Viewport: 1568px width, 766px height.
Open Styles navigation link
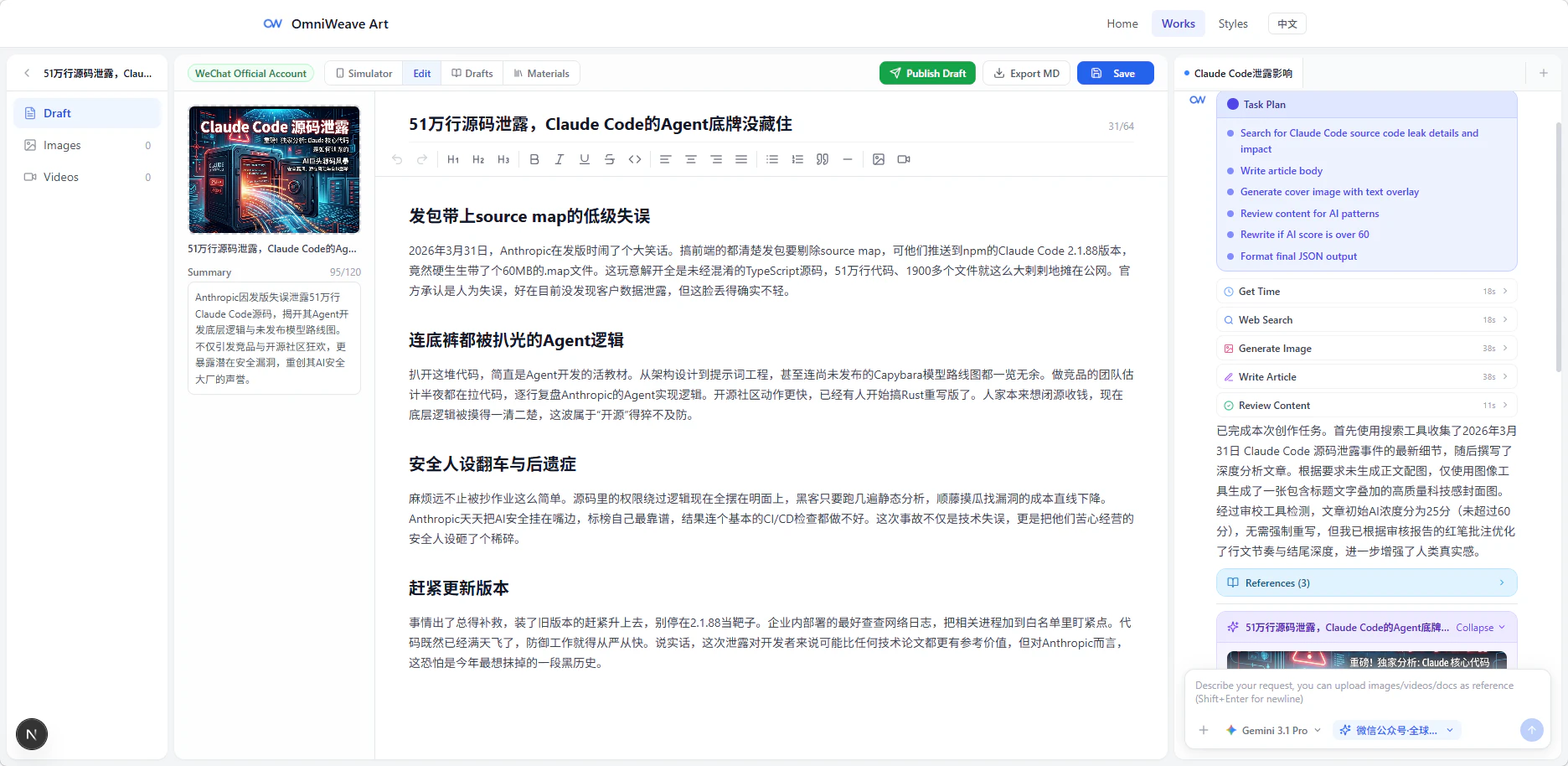coord(1233,23)
